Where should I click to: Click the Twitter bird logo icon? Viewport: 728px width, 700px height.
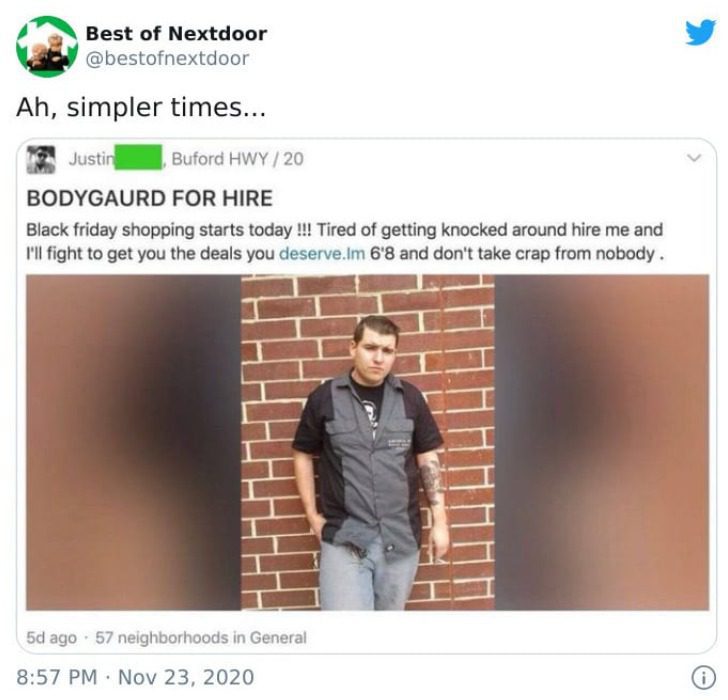click(701, 32)
